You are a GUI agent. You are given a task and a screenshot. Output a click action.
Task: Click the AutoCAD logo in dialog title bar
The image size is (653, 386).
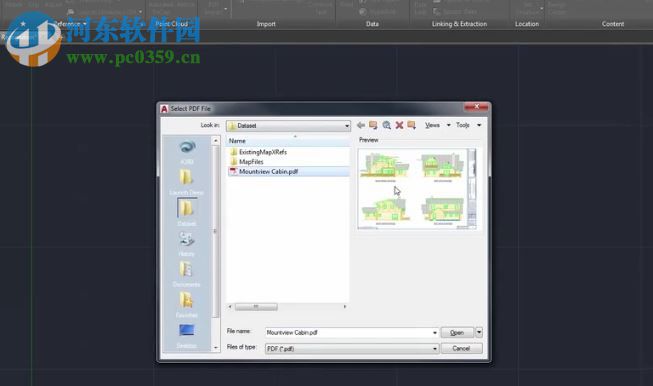(x=164, y=109)
